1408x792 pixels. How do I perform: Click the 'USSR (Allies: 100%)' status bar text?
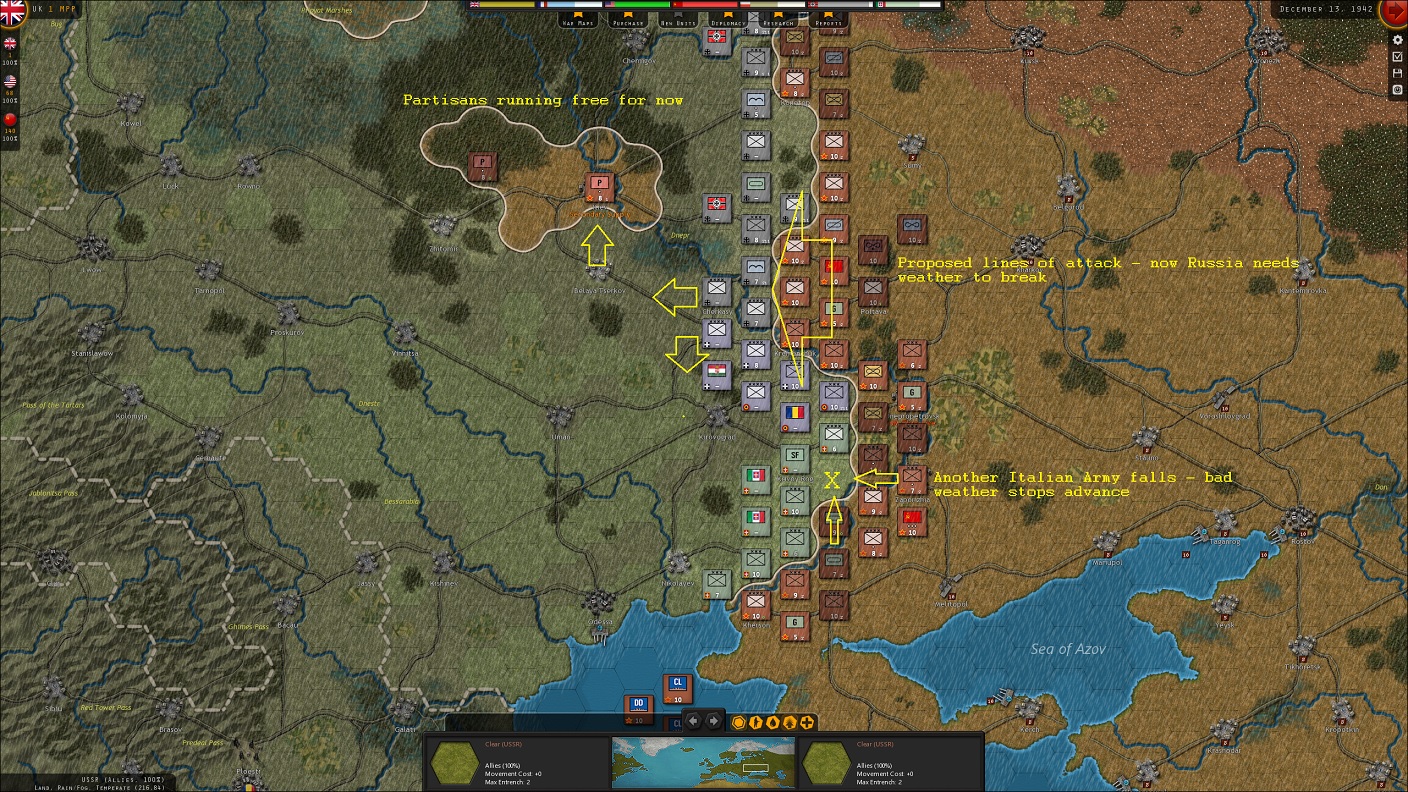click(124, 778)
